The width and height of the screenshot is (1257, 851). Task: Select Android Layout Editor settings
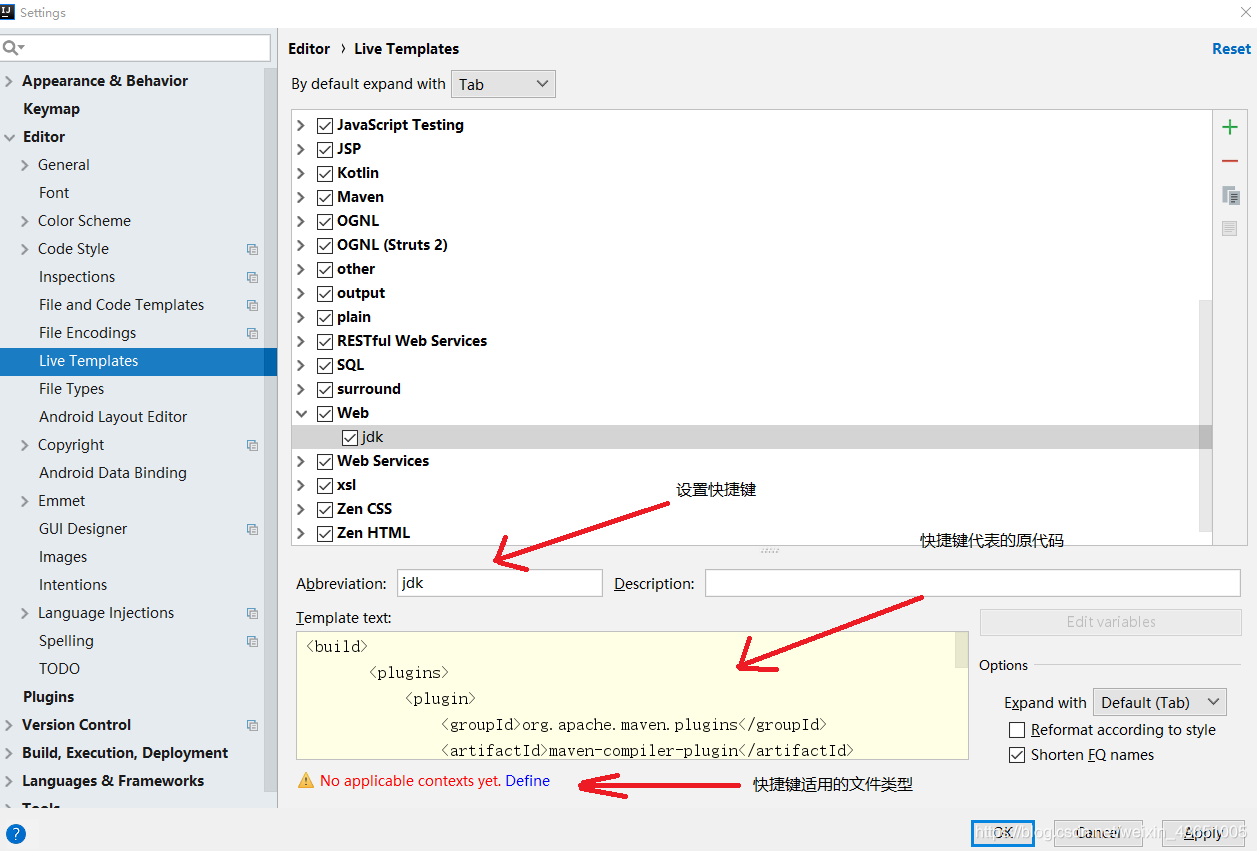point(113,417)
